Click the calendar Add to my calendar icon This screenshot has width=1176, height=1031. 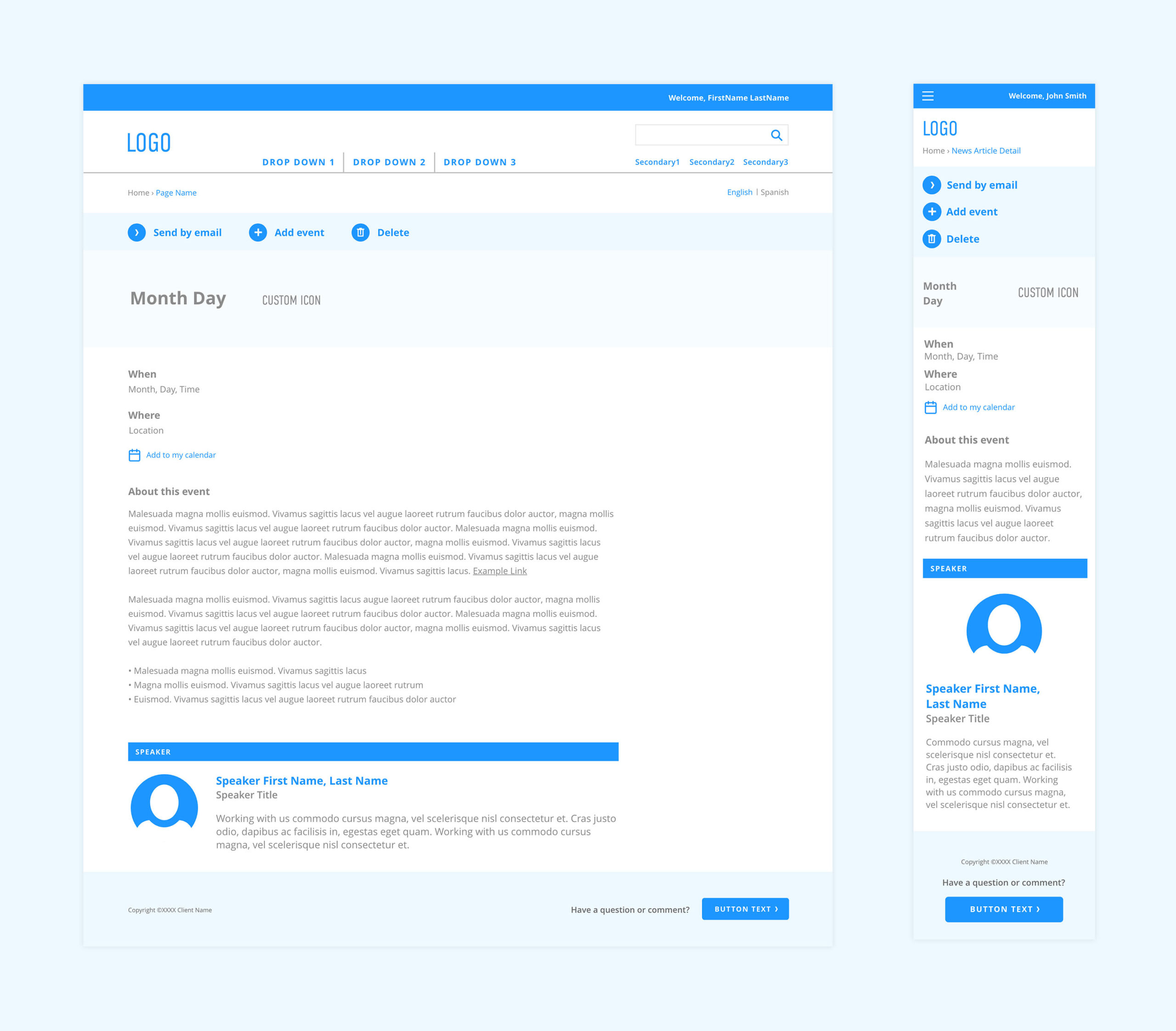133,455
